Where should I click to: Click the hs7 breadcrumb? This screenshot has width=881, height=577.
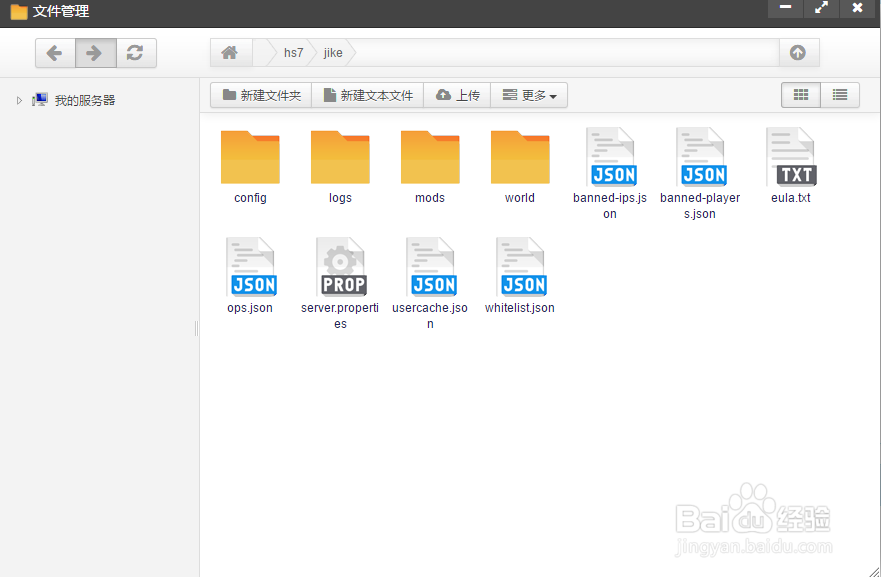(x=293, y=53)
